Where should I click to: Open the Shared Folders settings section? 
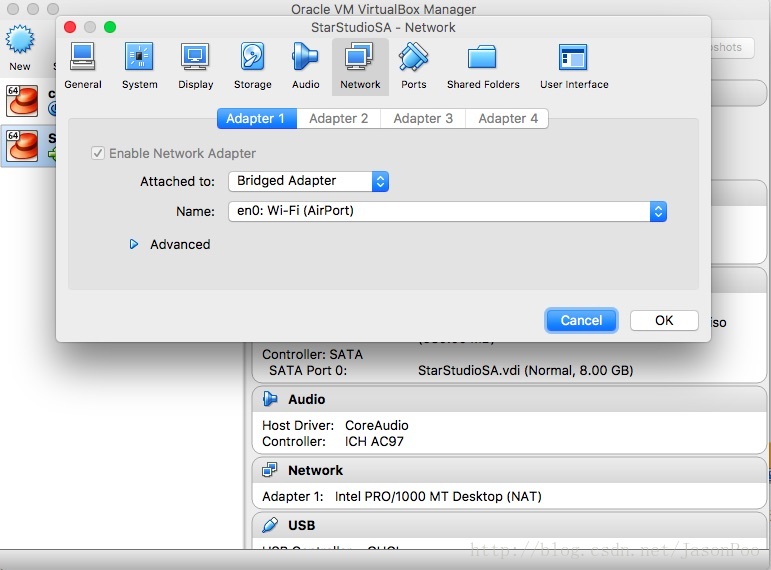pyautogui.click(x=483, y=66)
